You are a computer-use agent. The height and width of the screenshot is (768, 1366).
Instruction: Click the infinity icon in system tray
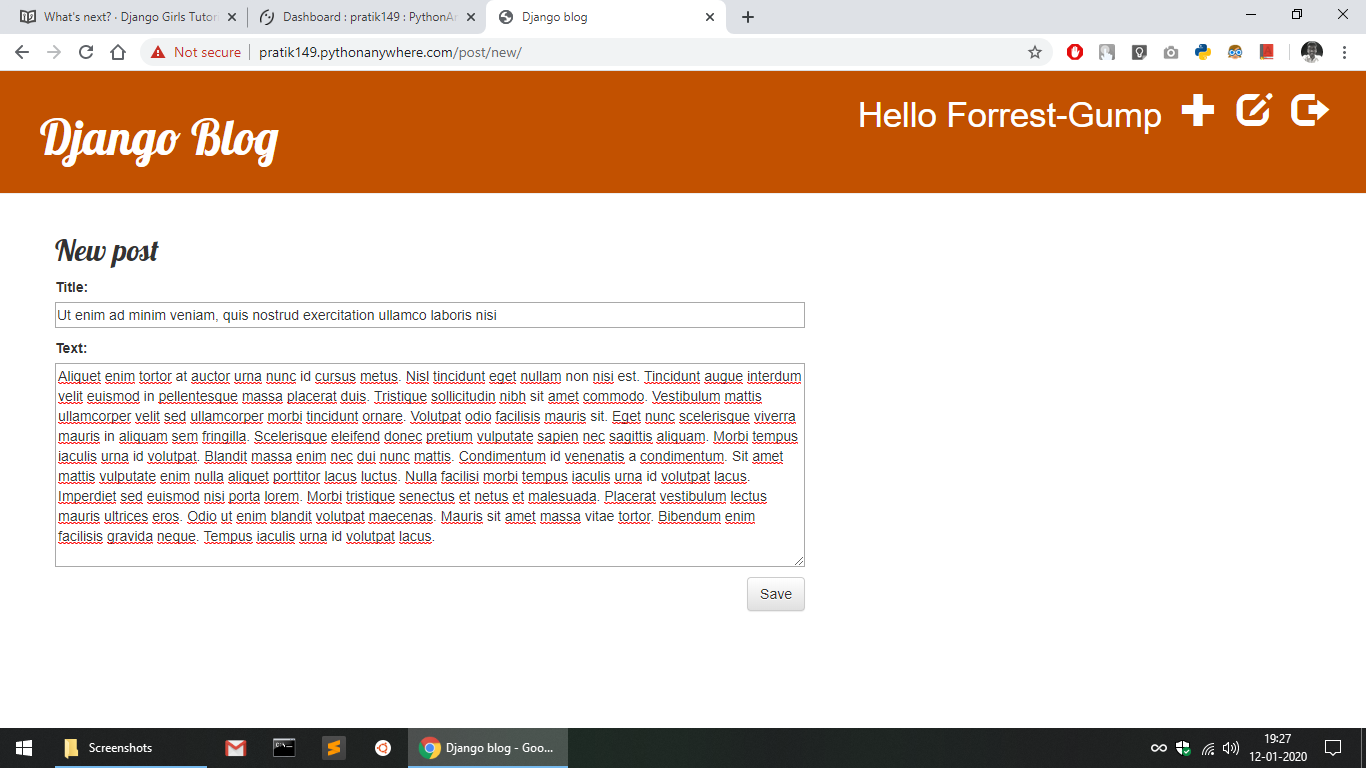tap(1159, 748)
